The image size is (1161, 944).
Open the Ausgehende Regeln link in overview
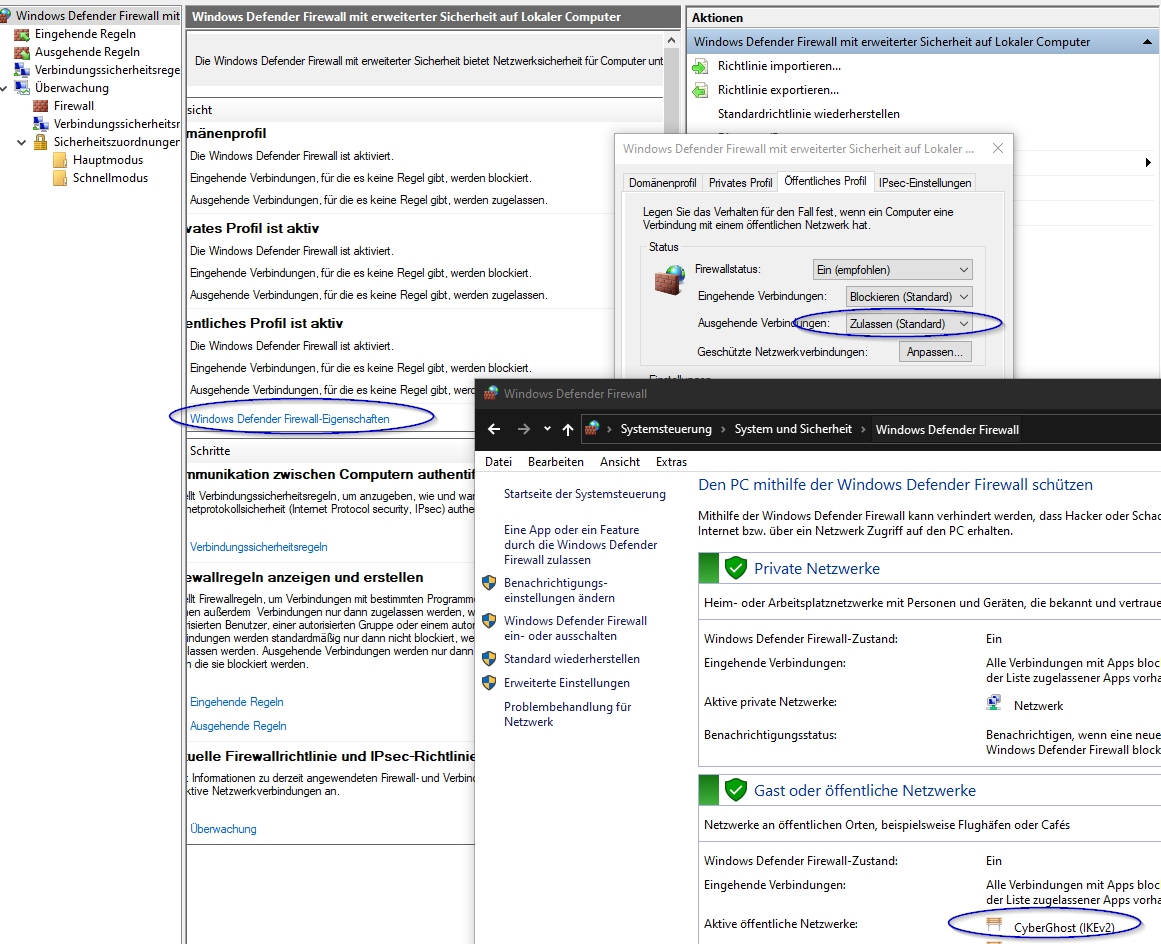(238, 726)
